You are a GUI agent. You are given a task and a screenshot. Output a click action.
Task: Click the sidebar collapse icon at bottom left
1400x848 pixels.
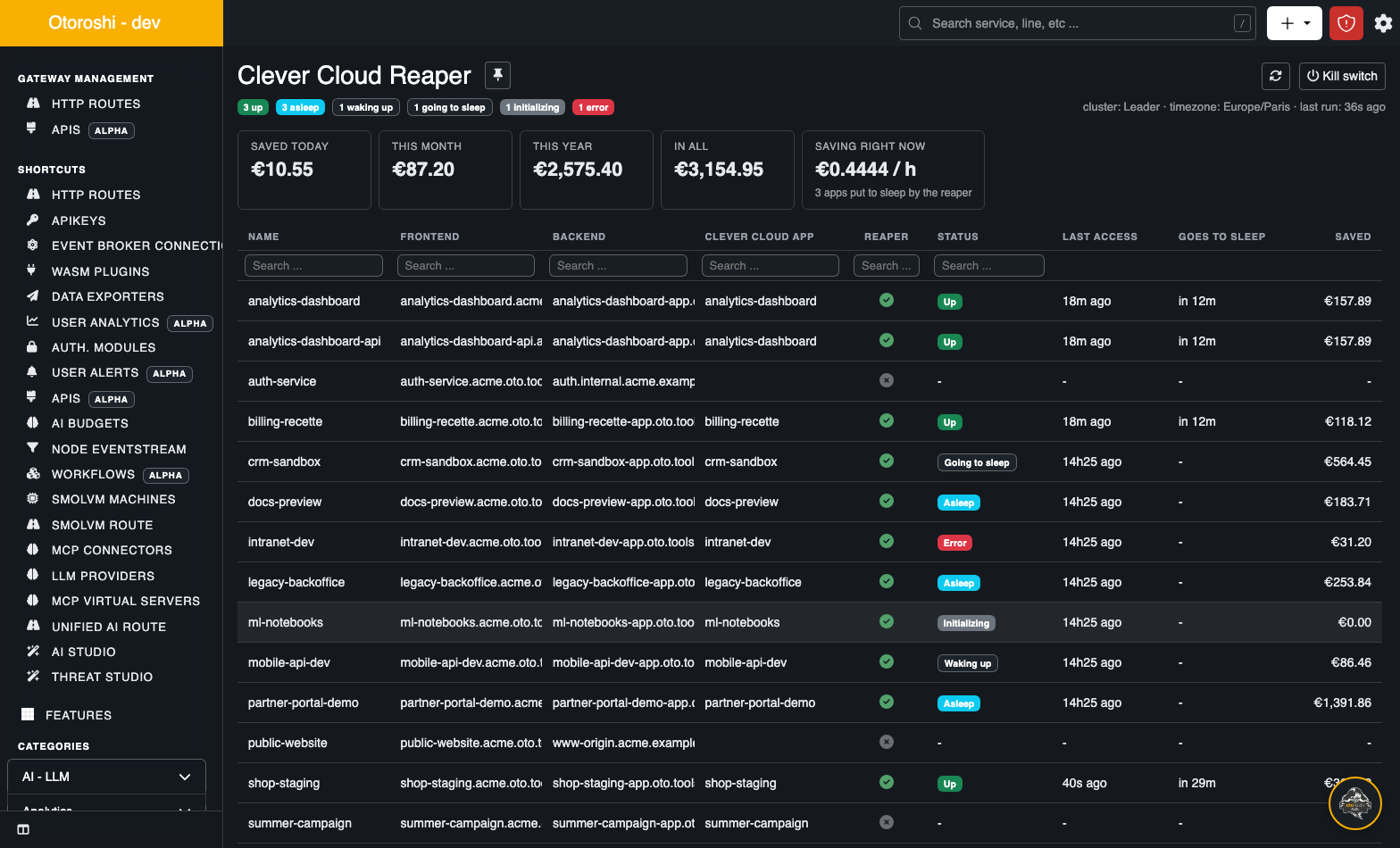[23, 829]
